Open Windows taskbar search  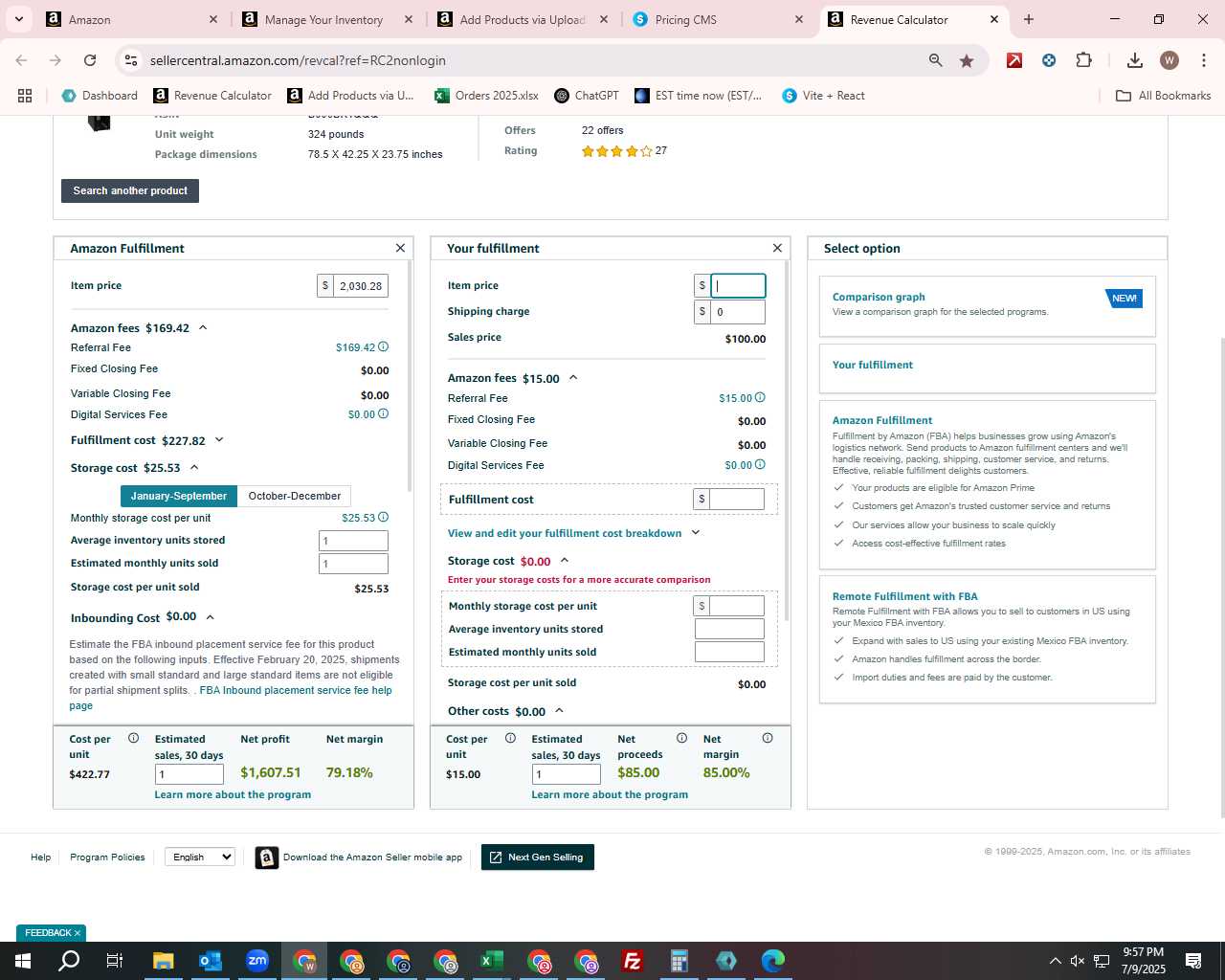pyautogui.click(x=69, y=961)
